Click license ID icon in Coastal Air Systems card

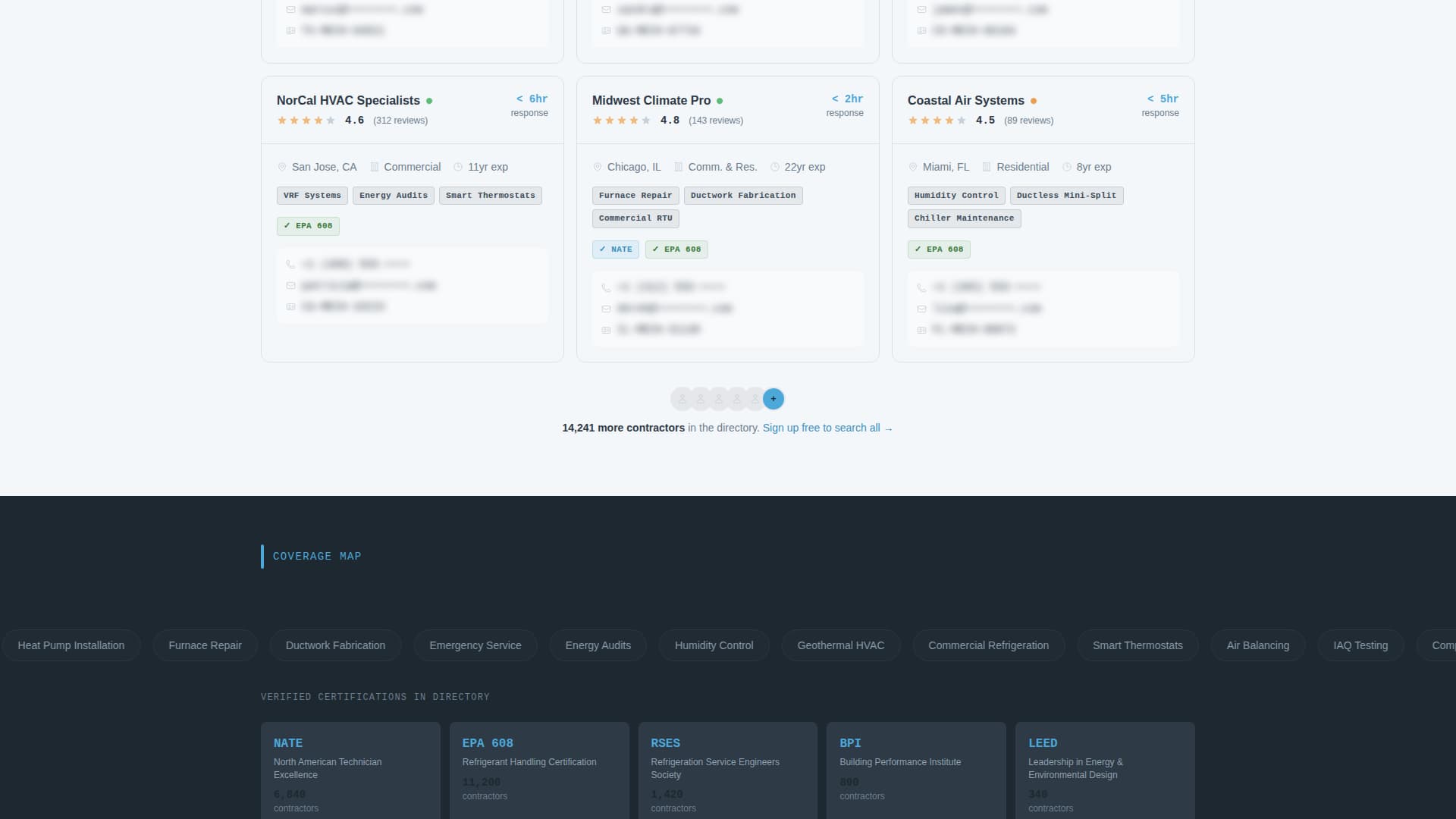tap(921, 330)
